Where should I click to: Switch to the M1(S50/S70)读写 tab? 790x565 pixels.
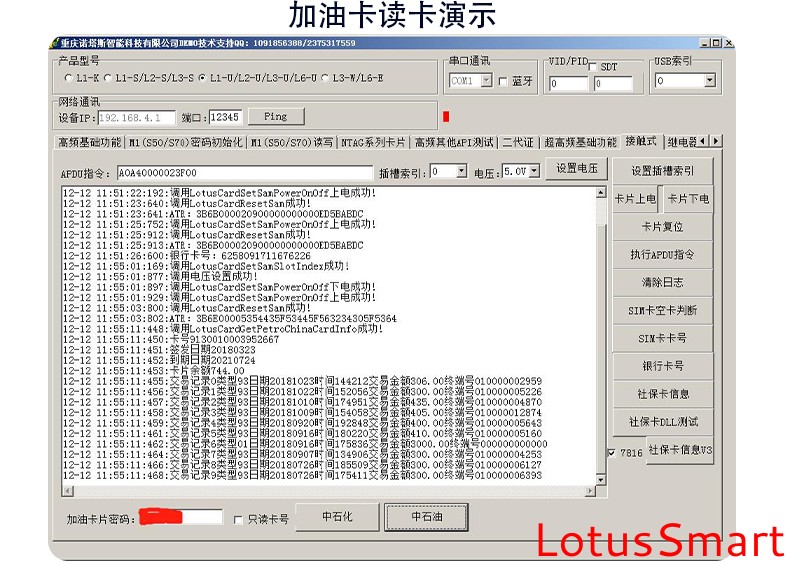coord(292,143)
